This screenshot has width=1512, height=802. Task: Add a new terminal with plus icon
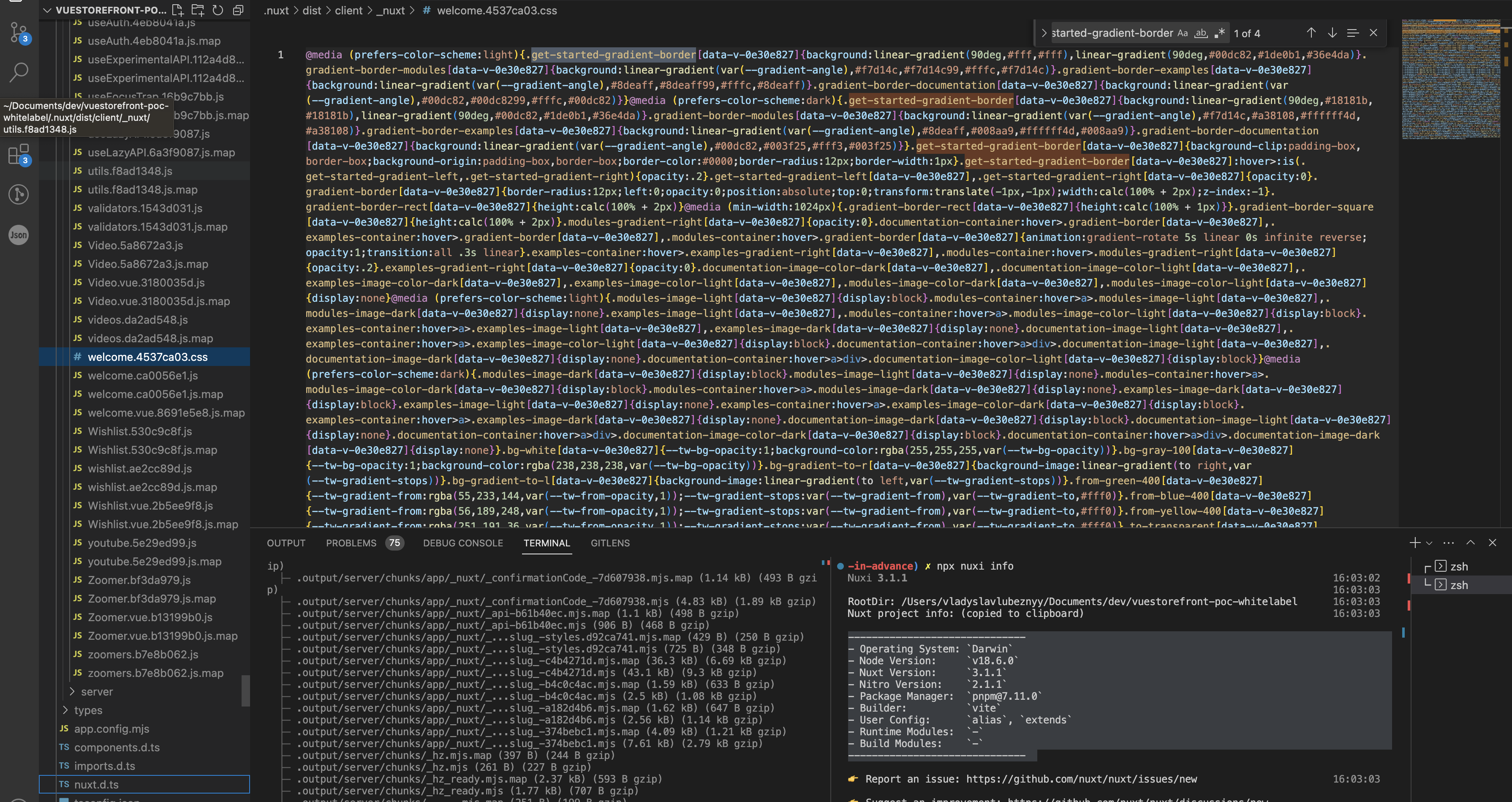1415,543
